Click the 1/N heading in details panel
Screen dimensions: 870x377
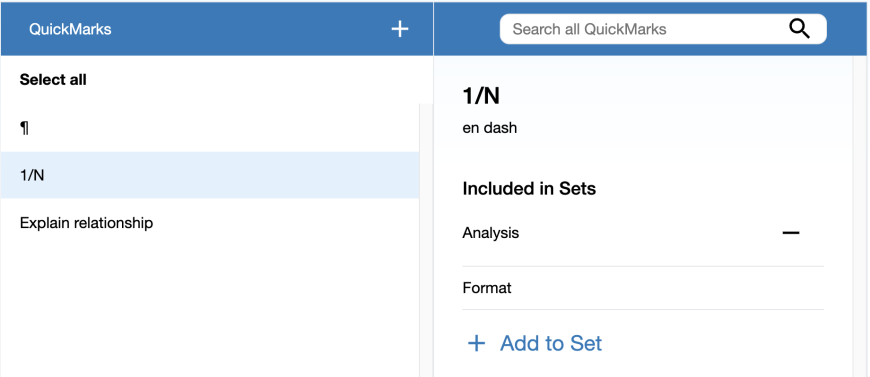(481, 96)
